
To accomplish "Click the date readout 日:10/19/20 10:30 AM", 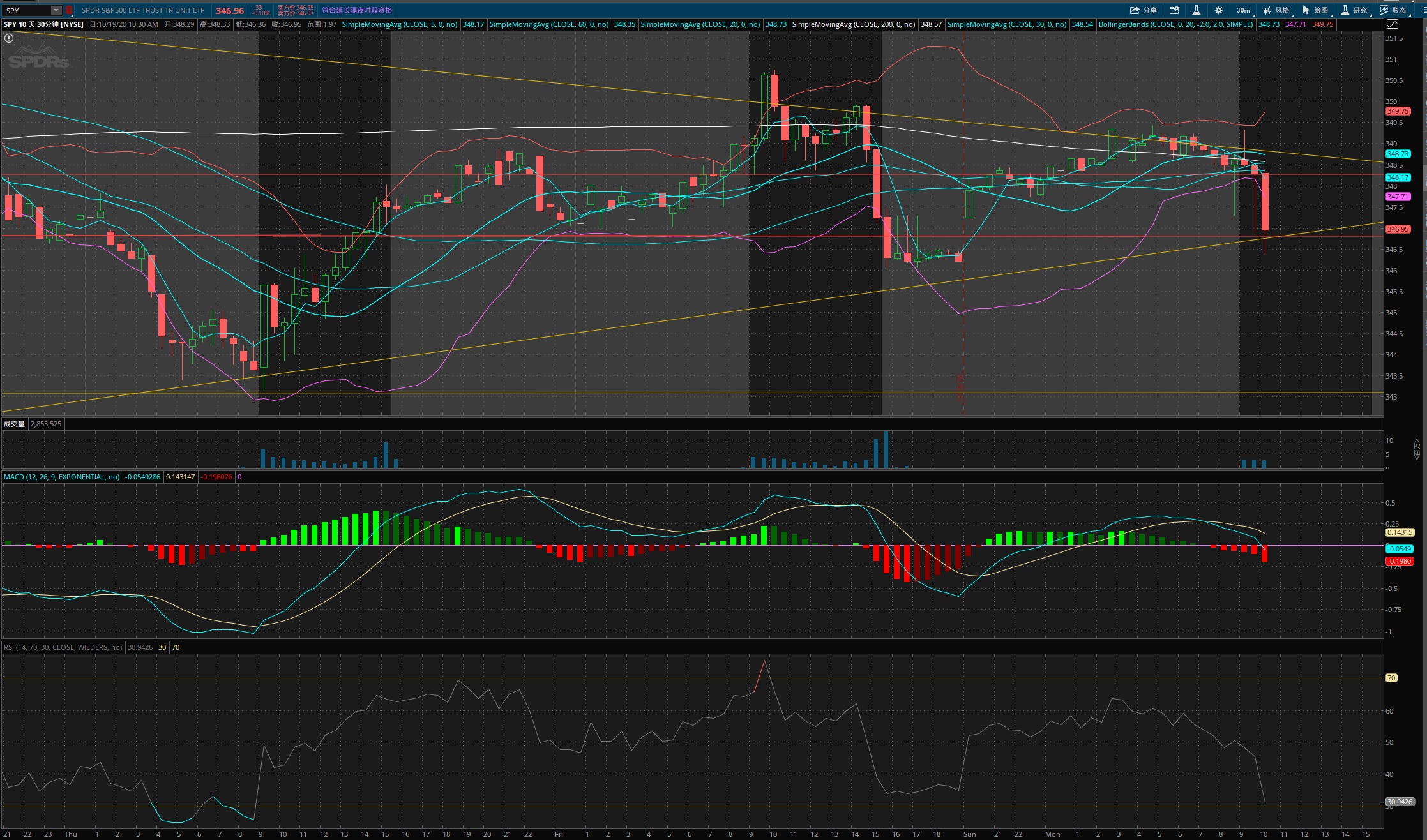I will [124, 24].
